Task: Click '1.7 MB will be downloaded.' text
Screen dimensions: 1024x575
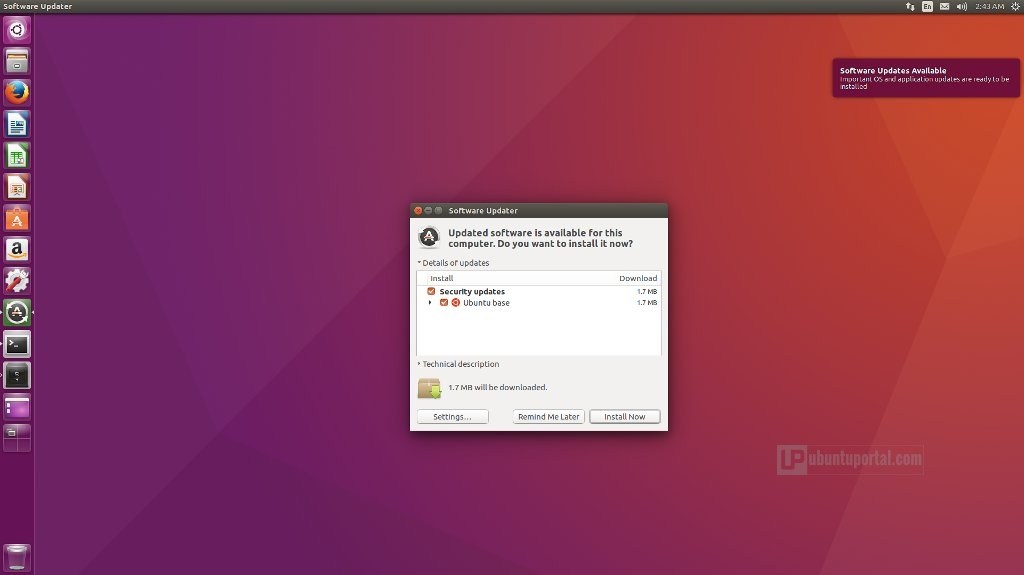Action: (x=498, y=387)
